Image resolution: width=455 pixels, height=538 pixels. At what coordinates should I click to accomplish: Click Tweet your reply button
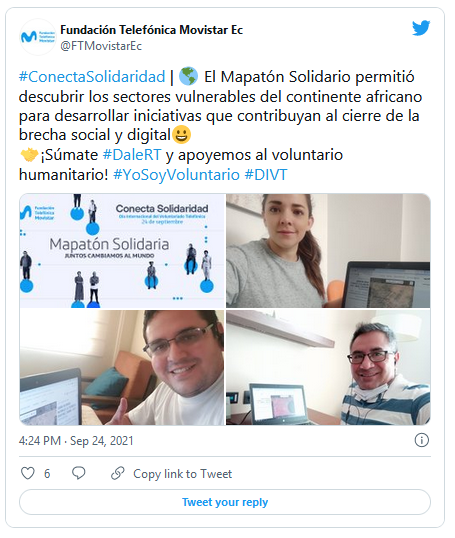[225, 502]
